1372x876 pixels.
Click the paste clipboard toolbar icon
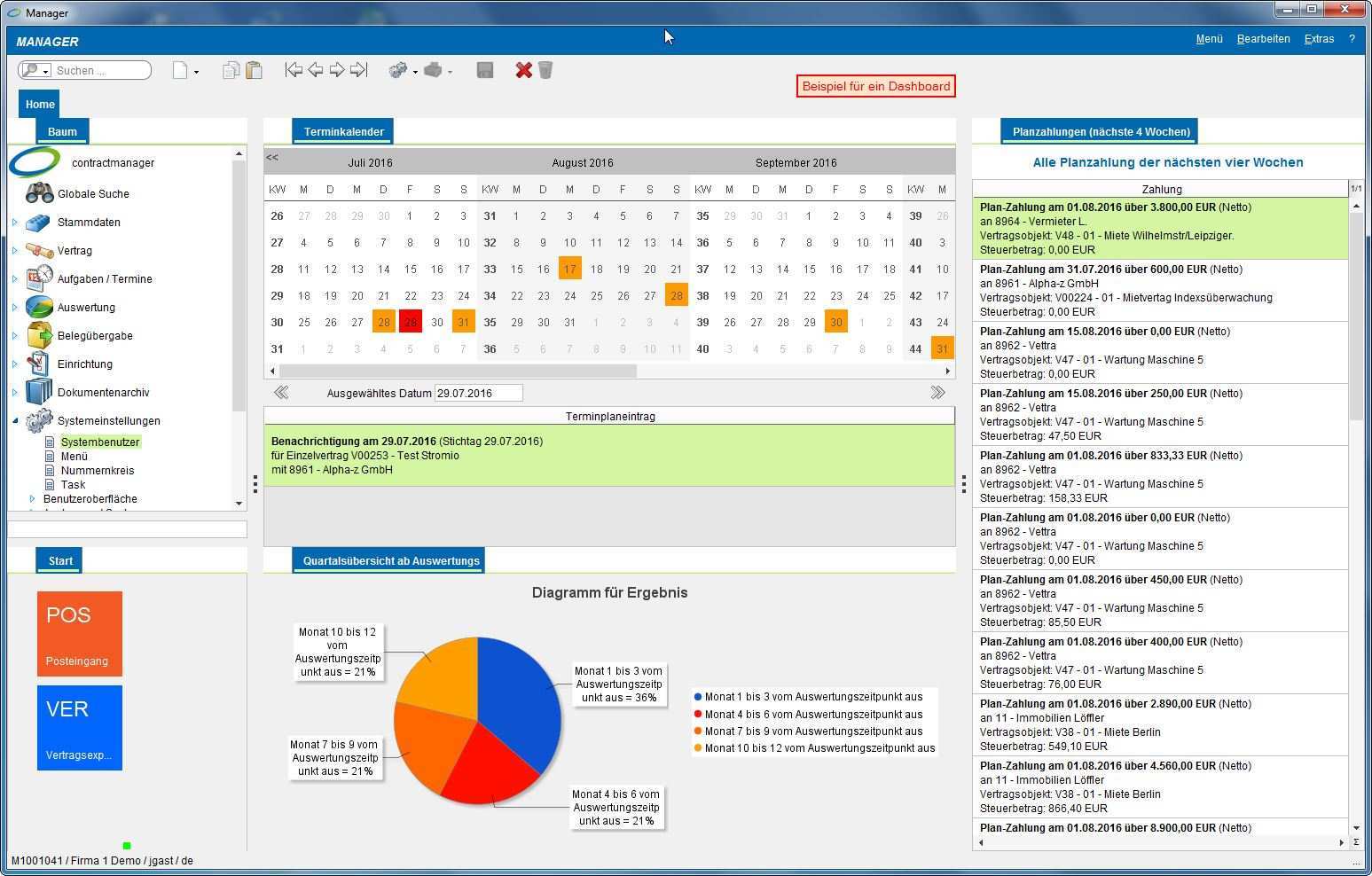tap(254, 70)
